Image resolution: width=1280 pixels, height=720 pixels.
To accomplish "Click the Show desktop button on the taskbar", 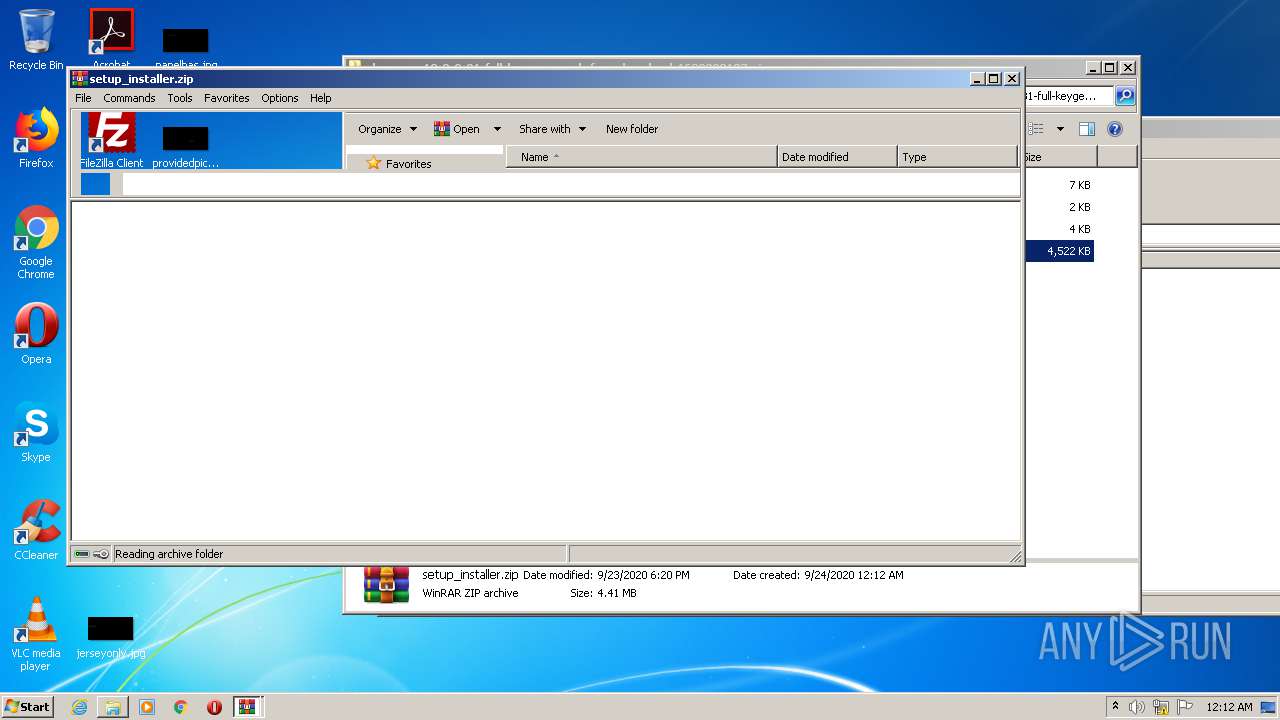I will [x=1269, y=707].
